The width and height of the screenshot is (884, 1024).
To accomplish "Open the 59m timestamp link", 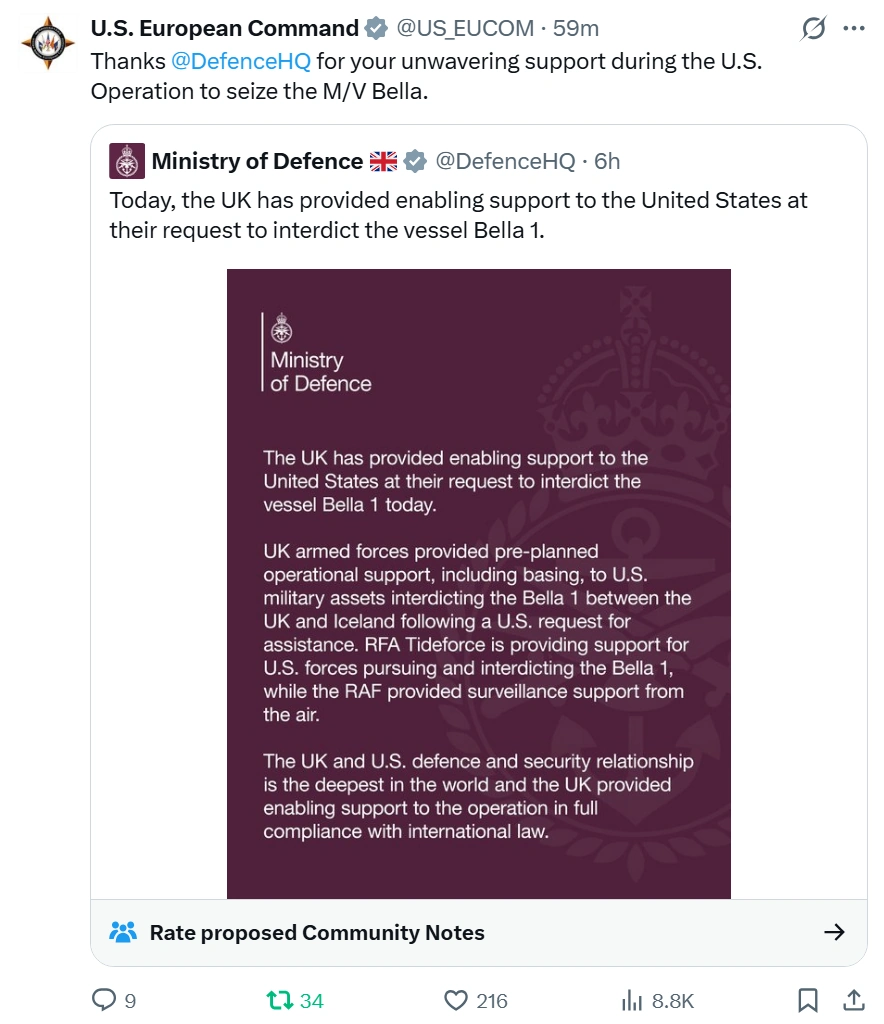I will [x=576, y=29].
